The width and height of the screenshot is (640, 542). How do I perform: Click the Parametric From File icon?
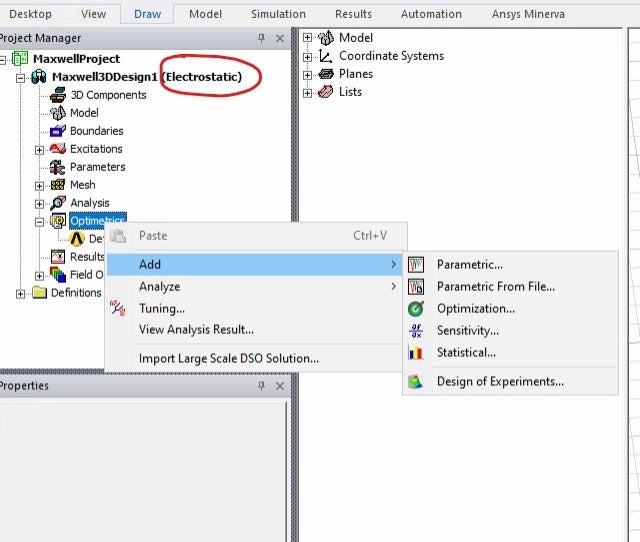[416, 287]
